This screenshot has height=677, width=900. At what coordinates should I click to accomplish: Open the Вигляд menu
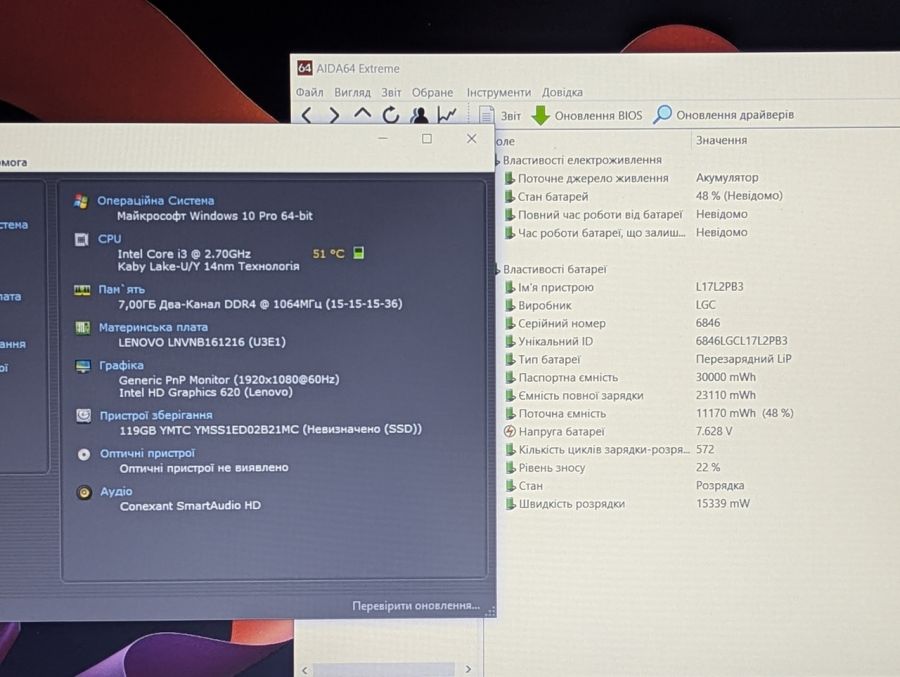tap(352, 92)
